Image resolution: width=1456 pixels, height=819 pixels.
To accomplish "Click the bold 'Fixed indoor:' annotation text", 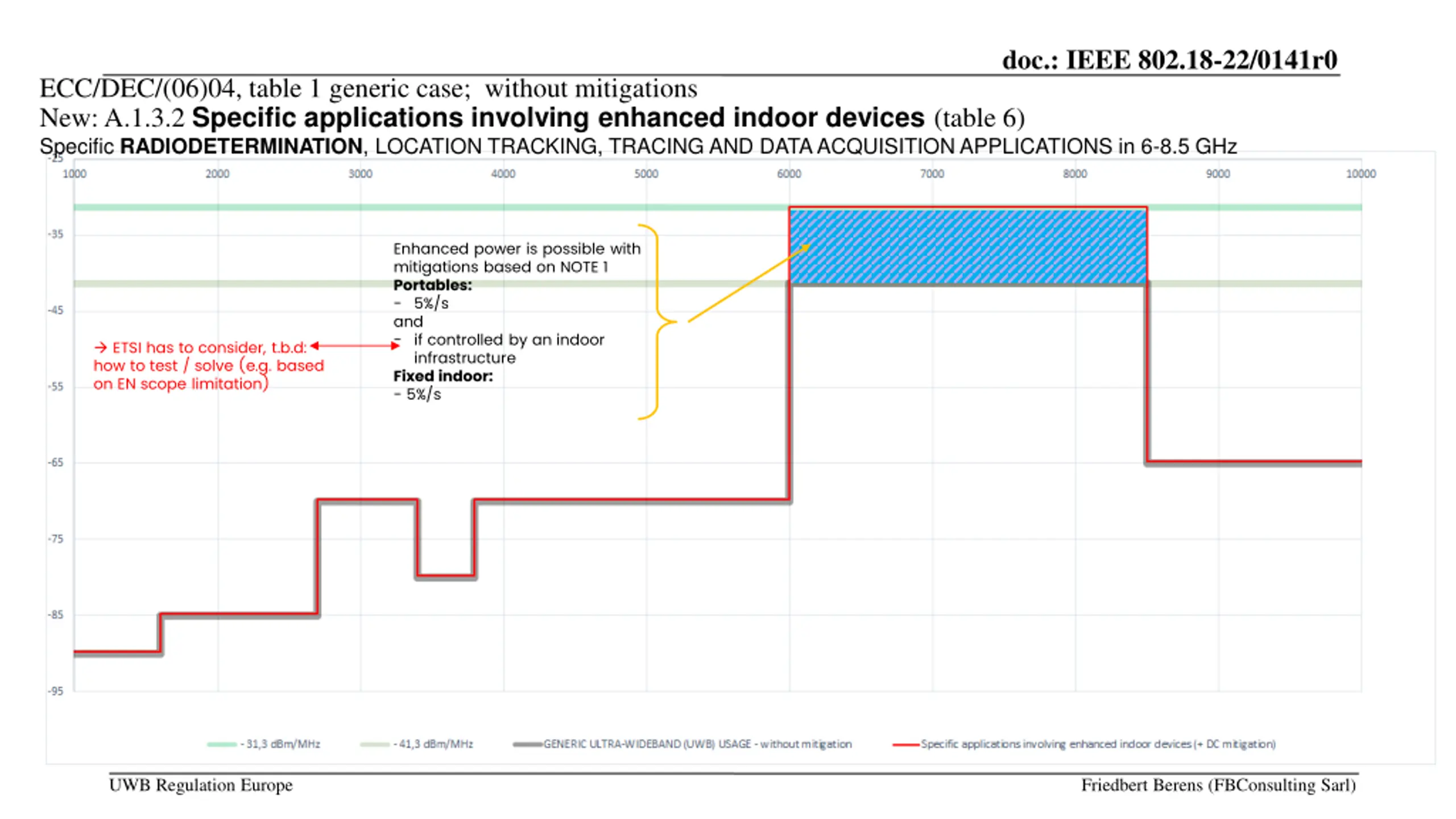I will point(443,377).
